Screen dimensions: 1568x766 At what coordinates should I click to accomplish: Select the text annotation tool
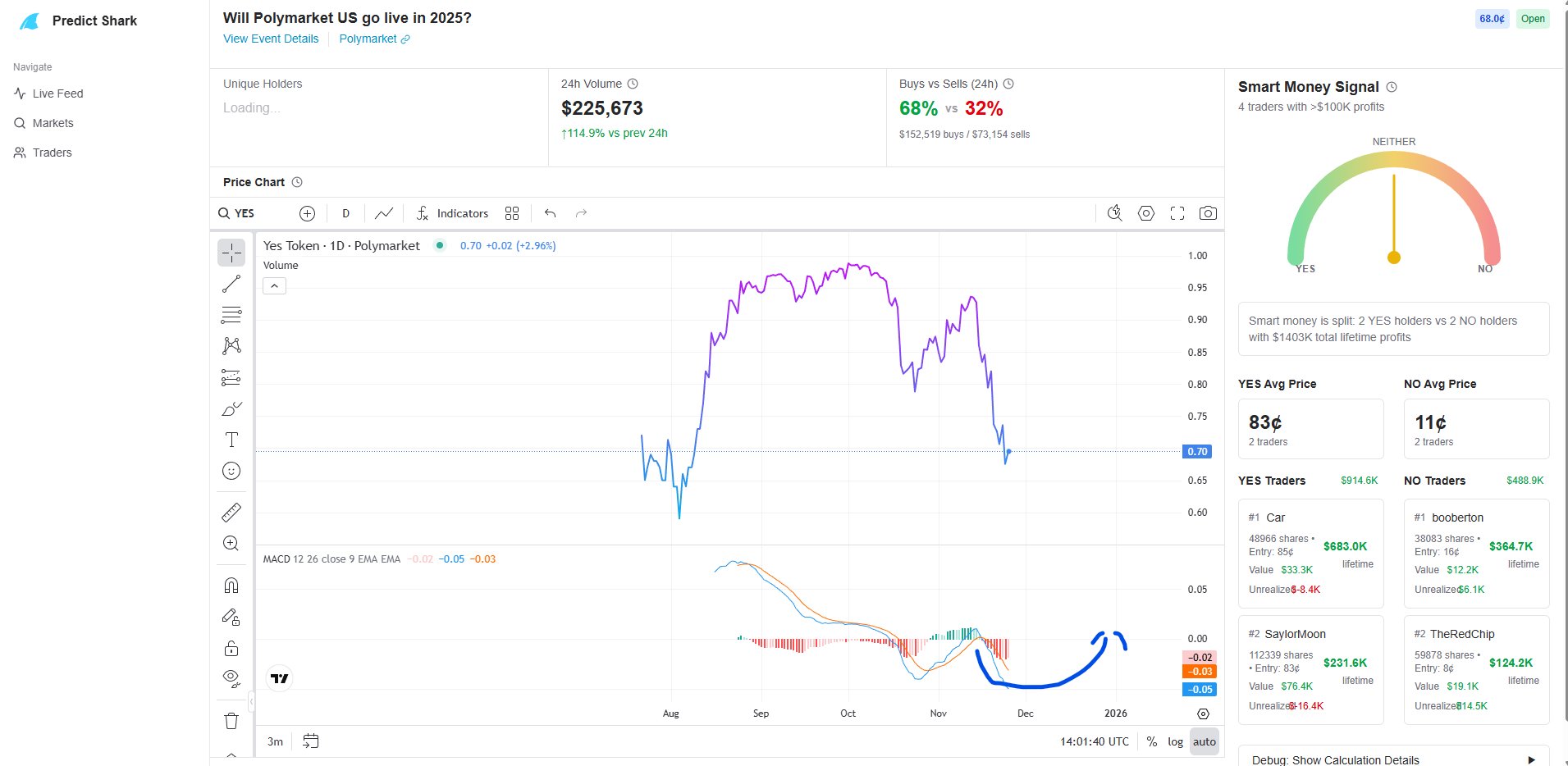[x=231, y=440]
